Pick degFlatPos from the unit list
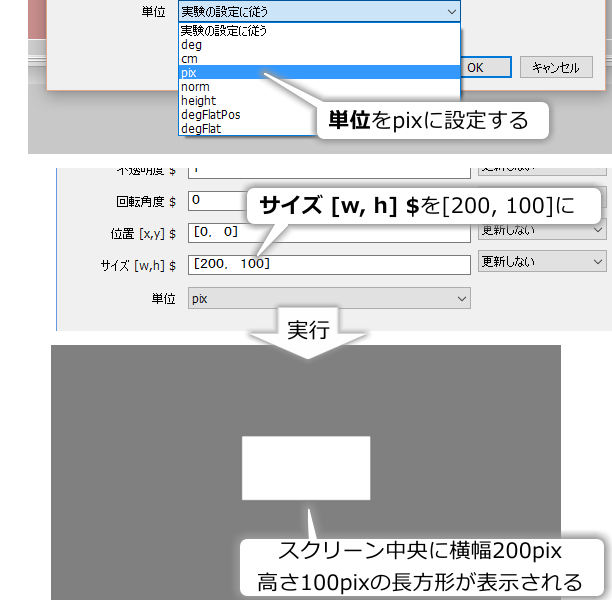This screenshot has width=612, height=600. (248, 114)
